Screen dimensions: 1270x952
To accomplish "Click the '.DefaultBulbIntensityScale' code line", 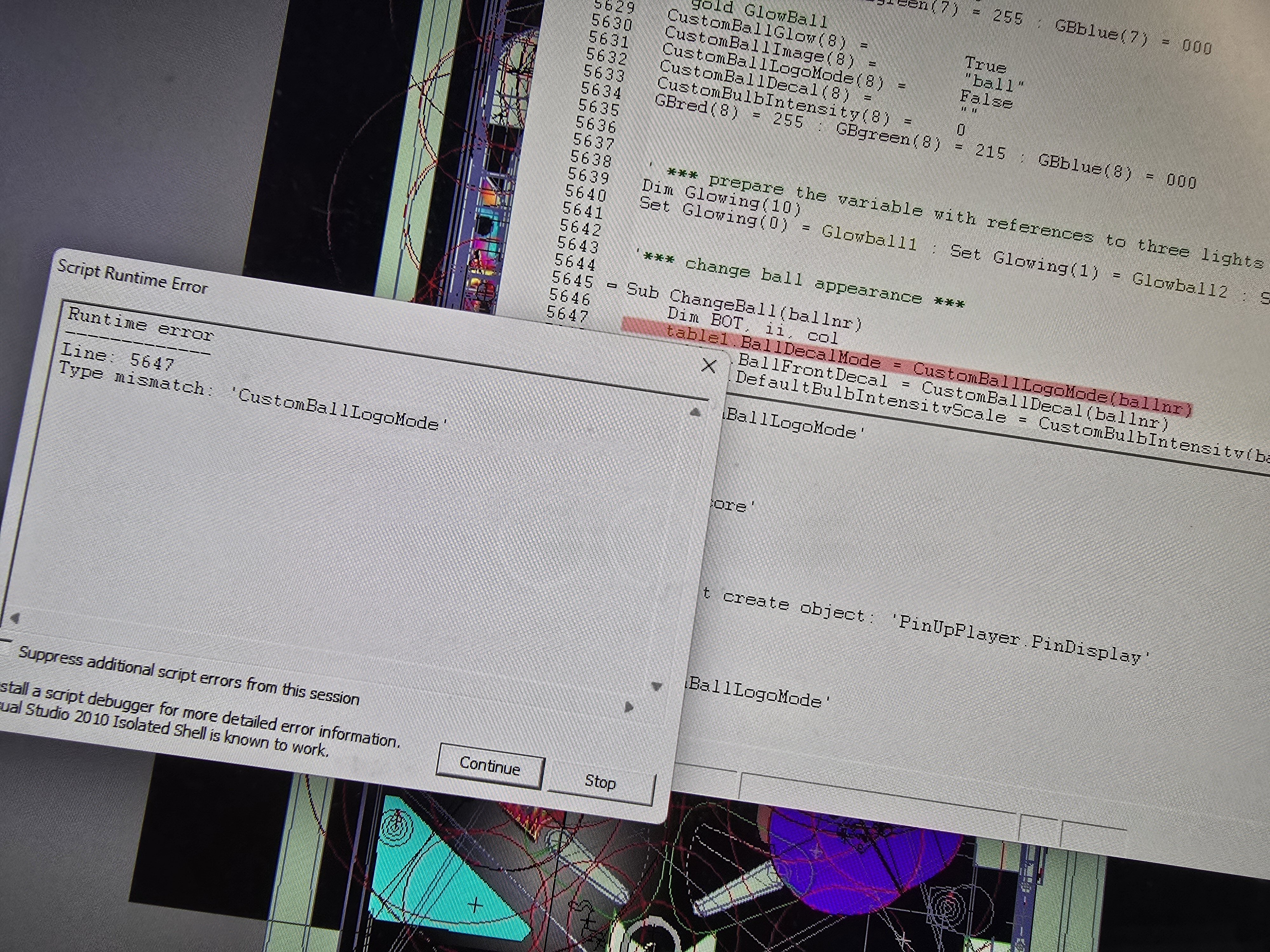I will click(x=999, y=416).
